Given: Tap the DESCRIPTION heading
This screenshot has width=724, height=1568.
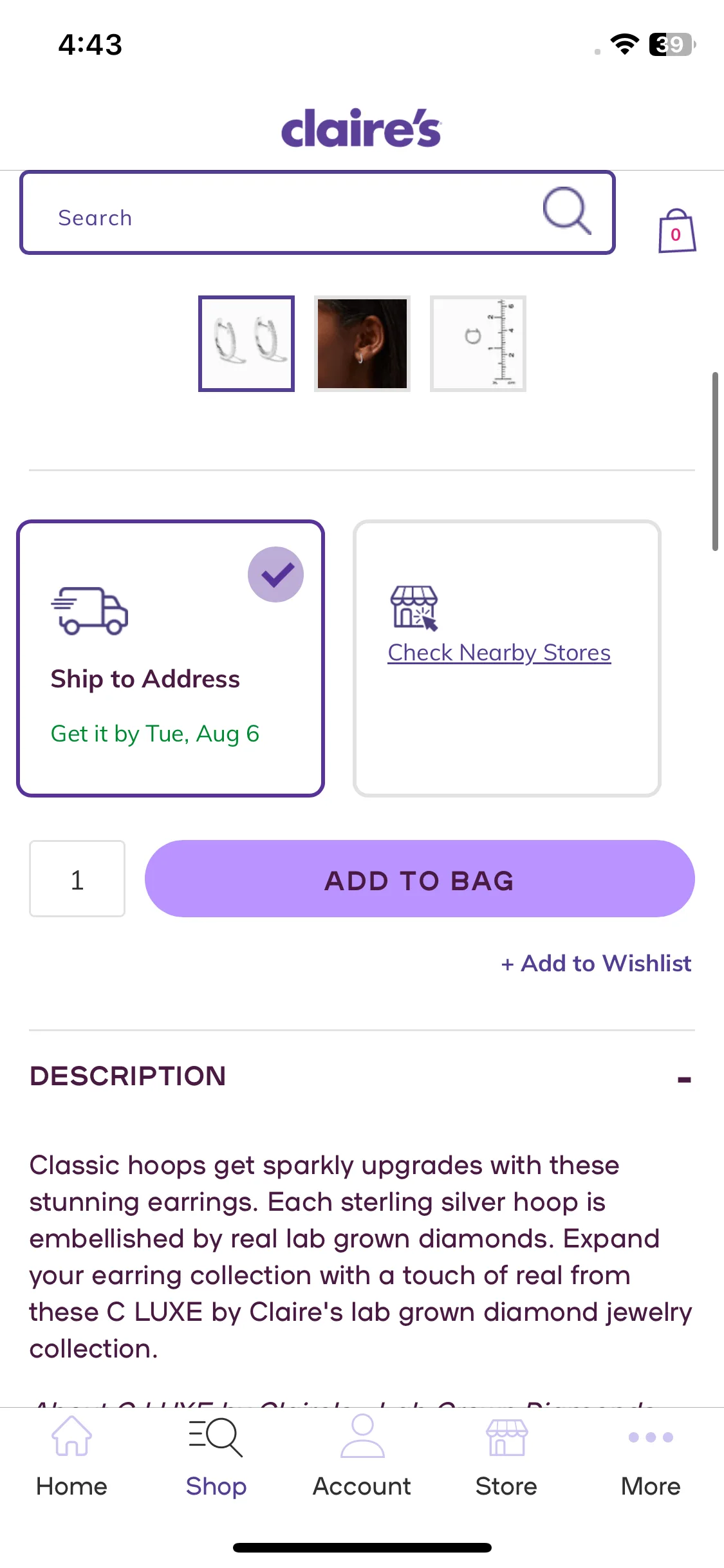Looking at the screenshot, I should coord(128,1076).
